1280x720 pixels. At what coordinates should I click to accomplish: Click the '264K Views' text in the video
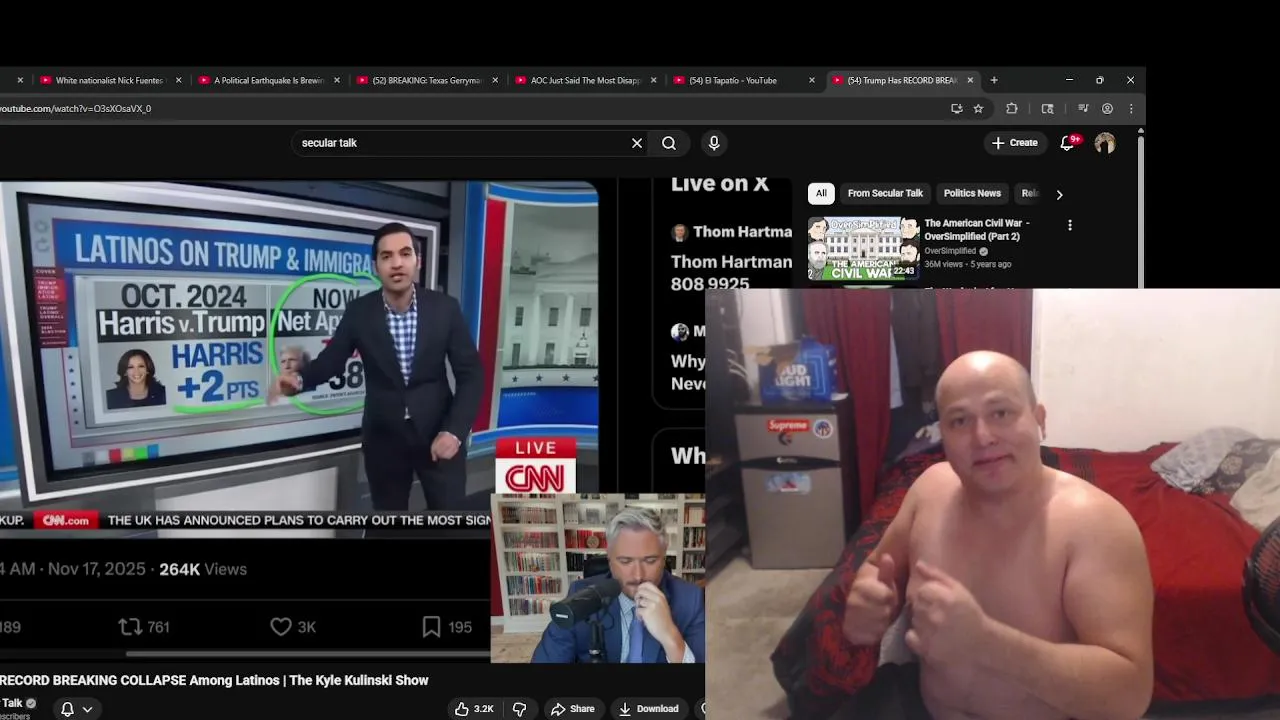click(x=203, y=569)
